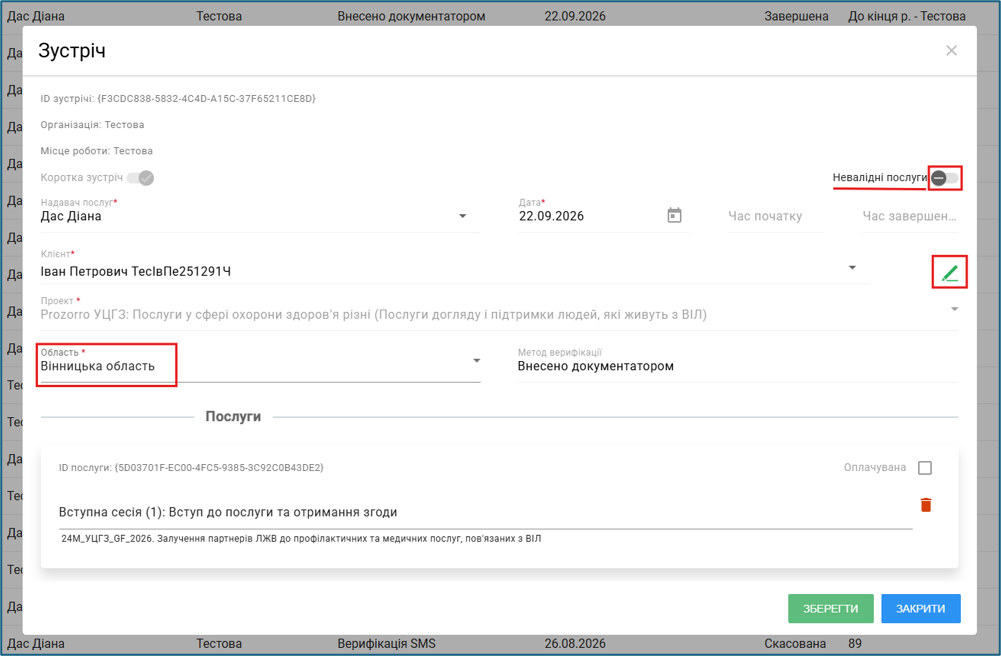
Task: Open the Клієнт dropdown arrow
Action: (852, 267)
